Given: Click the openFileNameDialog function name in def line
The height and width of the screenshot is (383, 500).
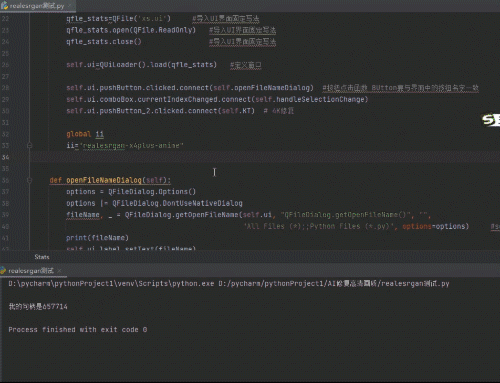Looking at the screenshot, I should [104, 180].
